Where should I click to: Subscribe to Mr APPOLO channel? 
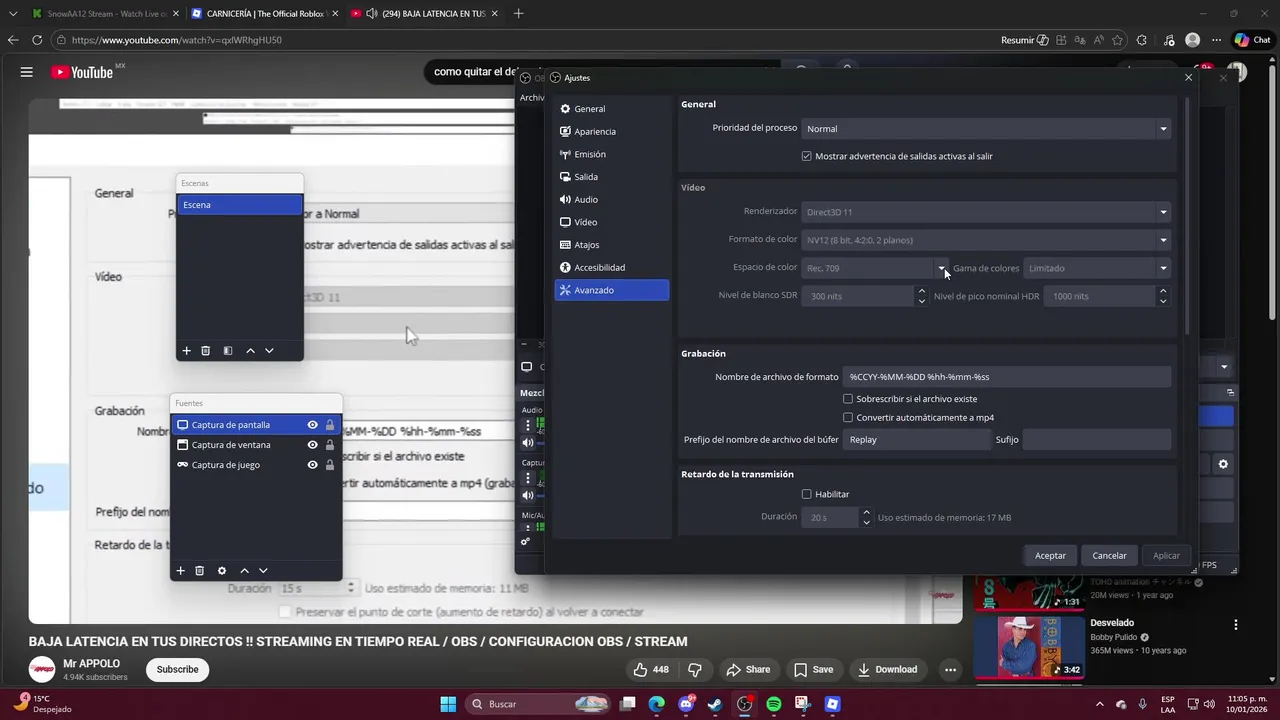coord(177,670)
